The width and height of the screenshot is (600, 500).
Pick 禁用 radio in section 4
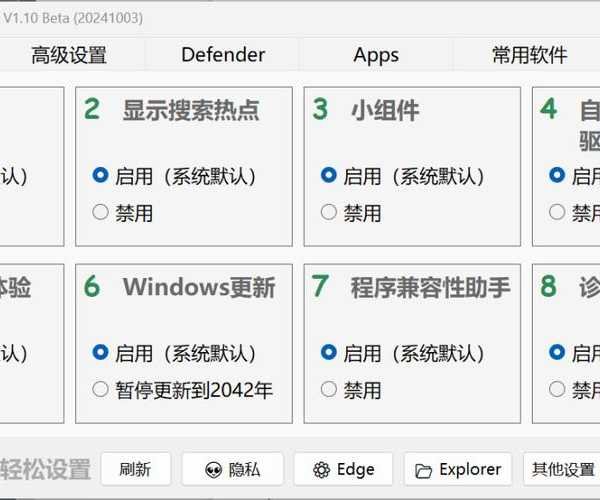(x=557, y=212)
